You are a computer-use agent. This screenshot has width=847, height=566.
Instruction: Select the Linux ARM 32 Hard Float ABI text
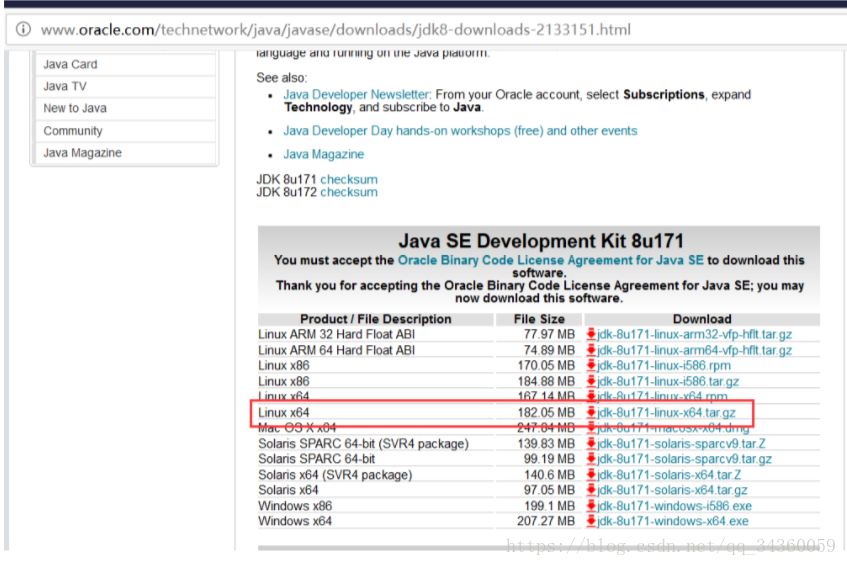pos(337,334)
